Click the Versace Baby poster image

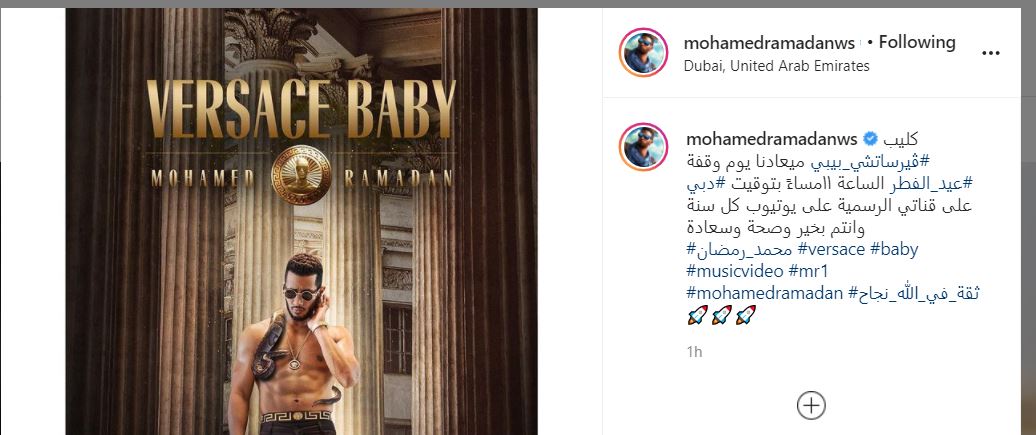click(x=301, y=221)
